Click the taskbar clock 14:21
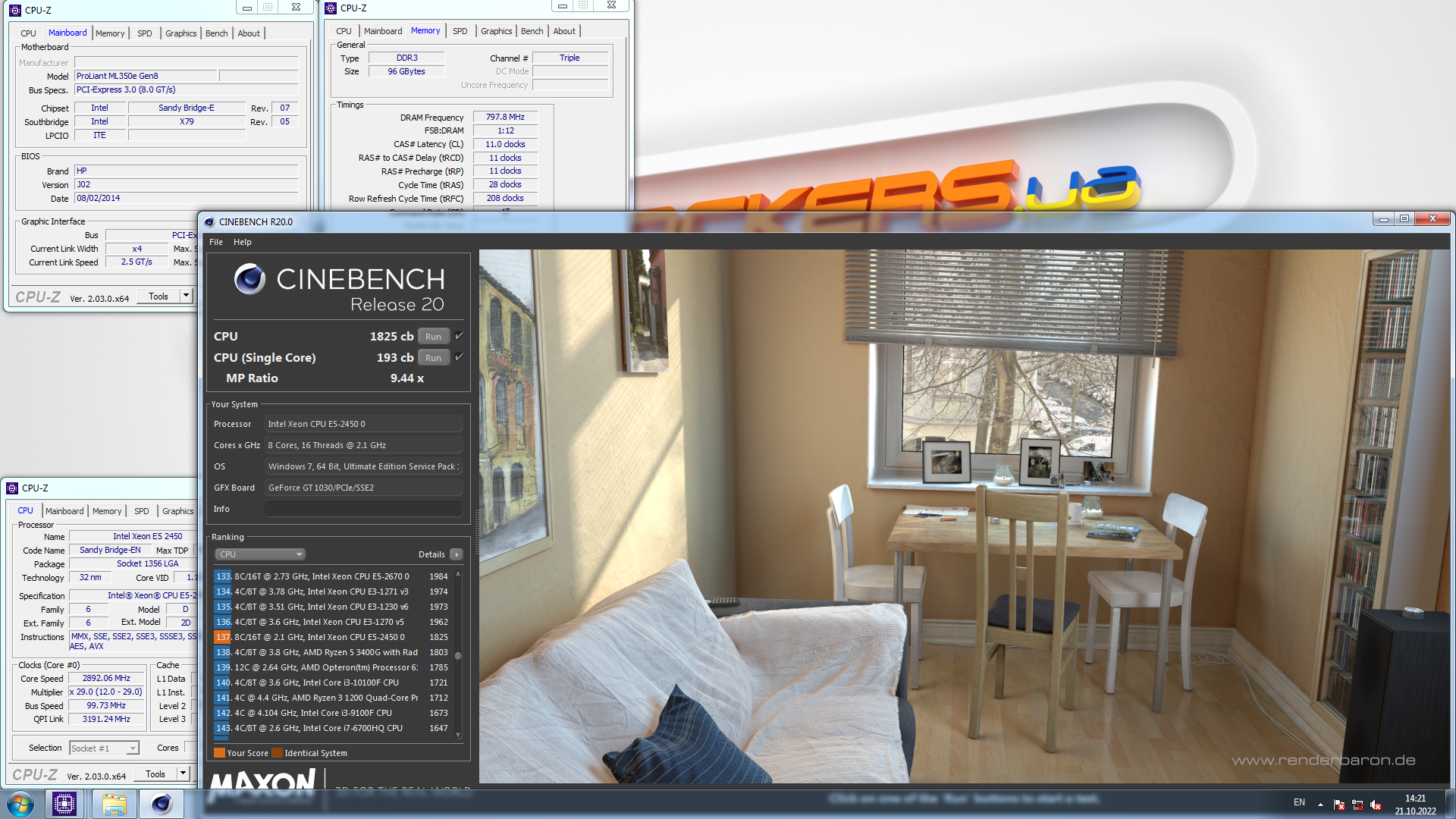 point(1415,799)
